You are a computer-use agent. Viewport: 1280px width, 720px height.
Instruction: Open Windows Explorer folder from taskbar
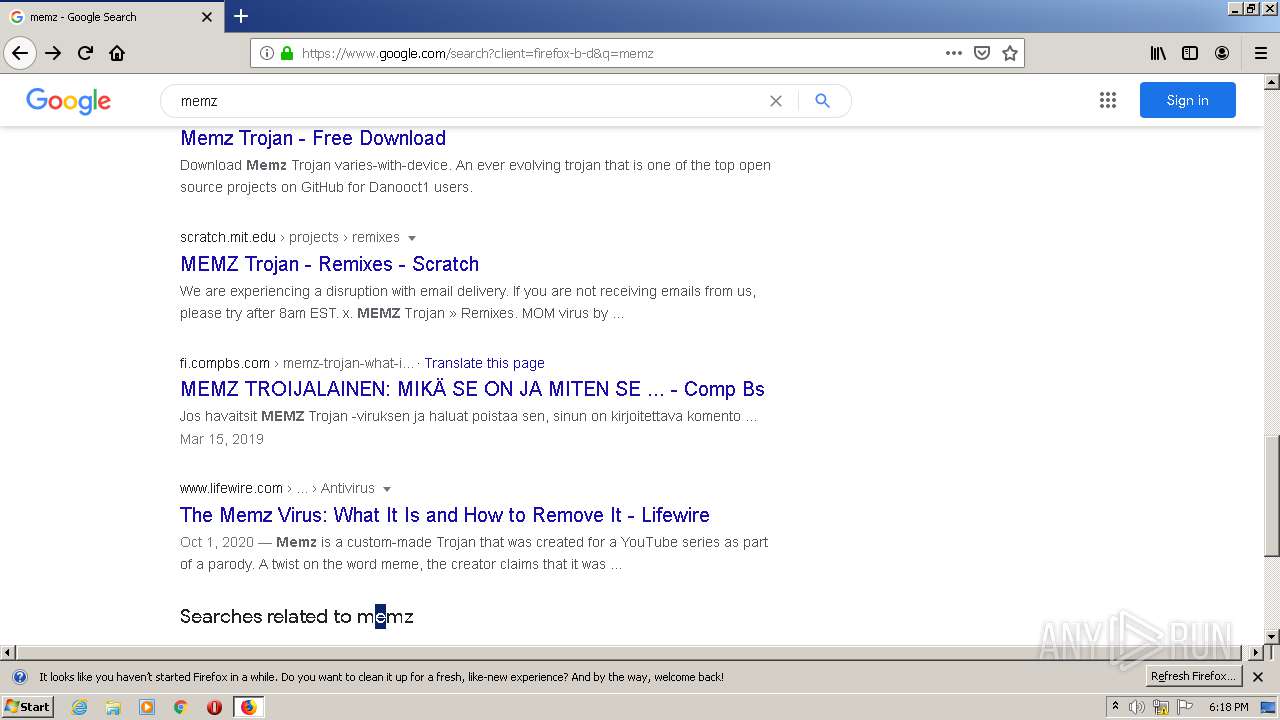point(113,707)
